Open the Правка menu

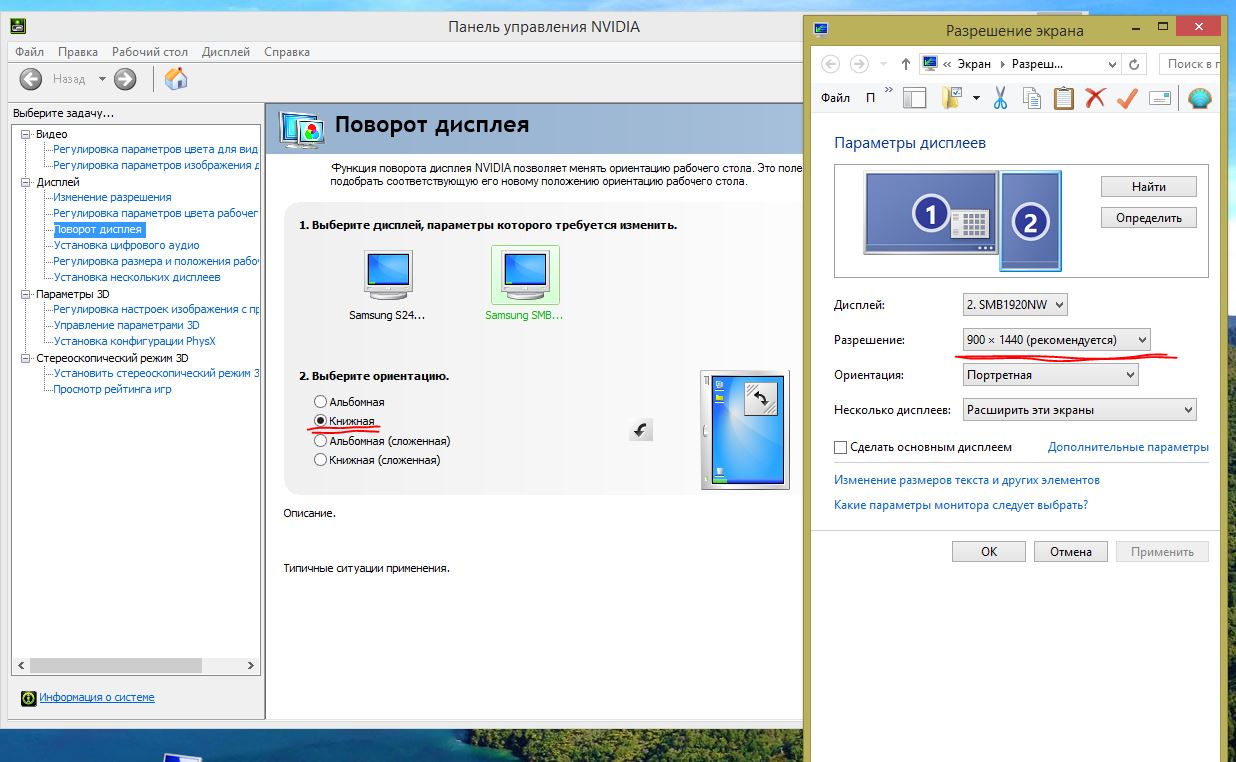pos(78,52)
